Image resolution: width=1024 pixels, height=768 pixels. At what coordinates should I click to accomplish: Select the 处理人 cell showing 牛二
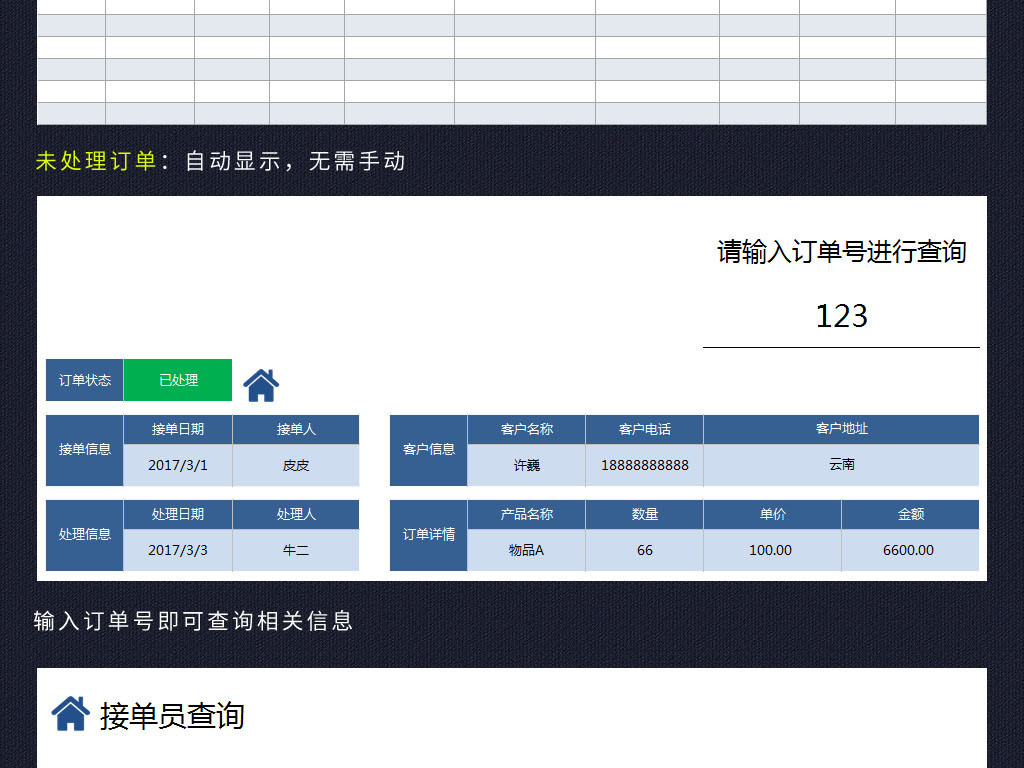tap(295, 549)
